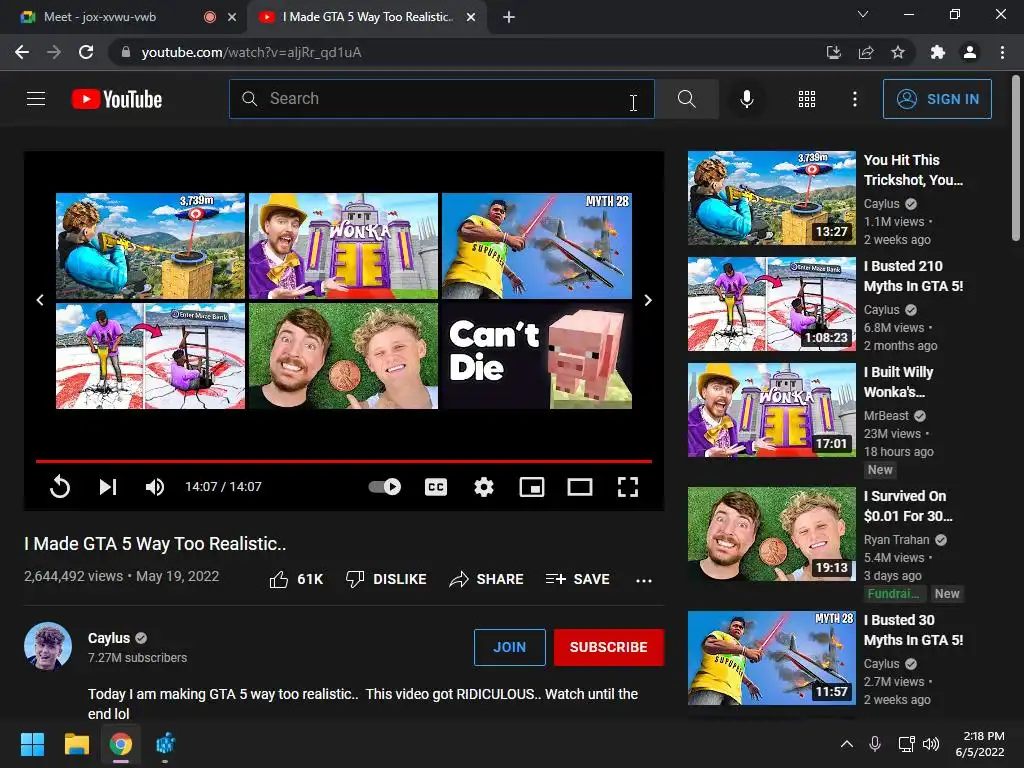Reload the current page
Viewport: 1024px width, 768px height.
(x=86, y=52)
